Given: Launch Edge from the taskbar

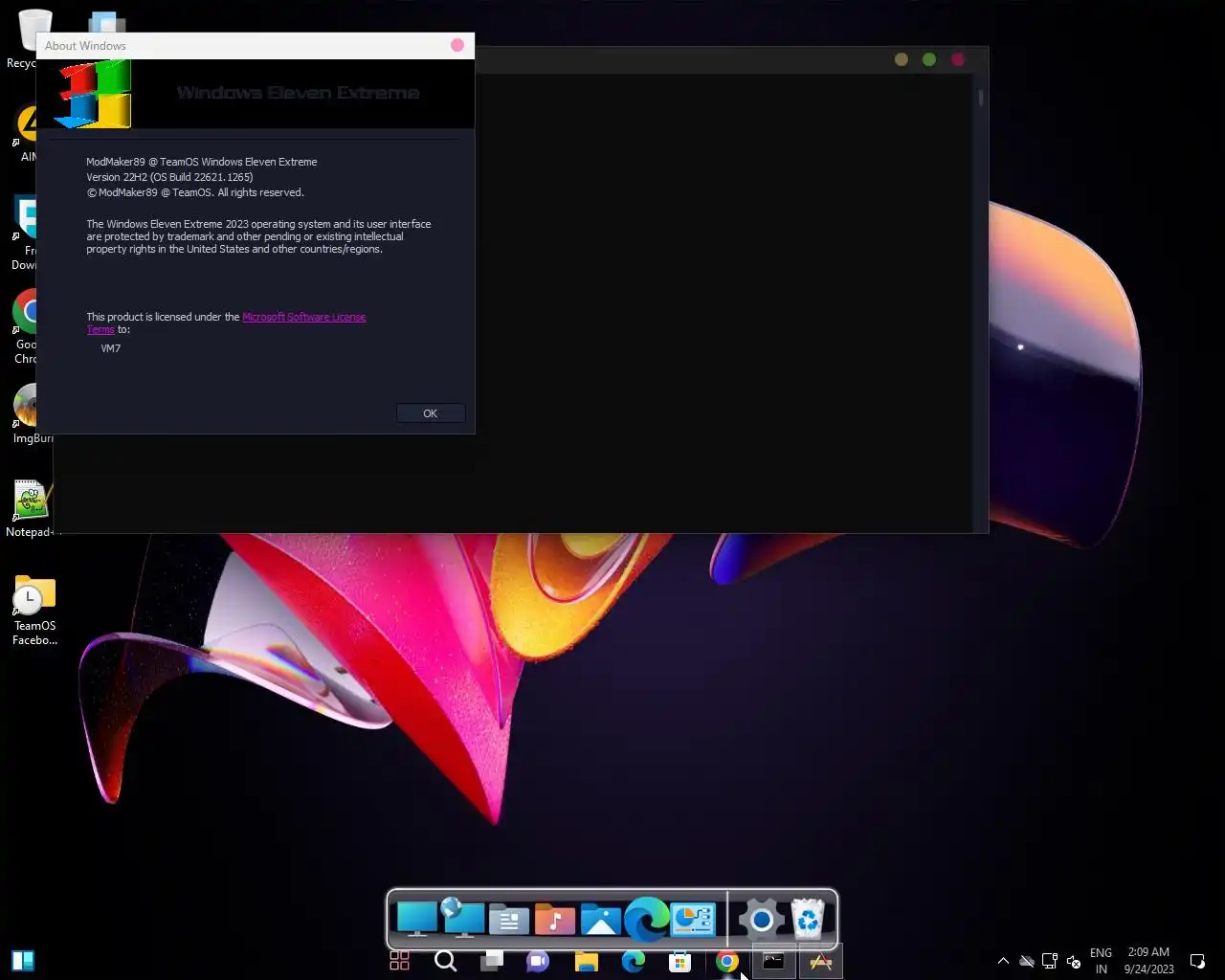Looking at the screenshot, I should (634, 961).
